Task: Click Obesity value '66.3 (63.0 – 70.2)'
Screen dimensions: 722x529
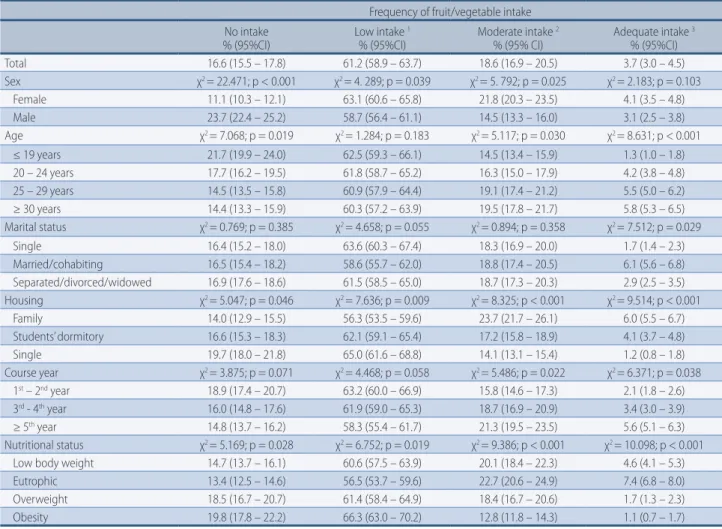Action: pyautogui.click(x=382, y=517)
